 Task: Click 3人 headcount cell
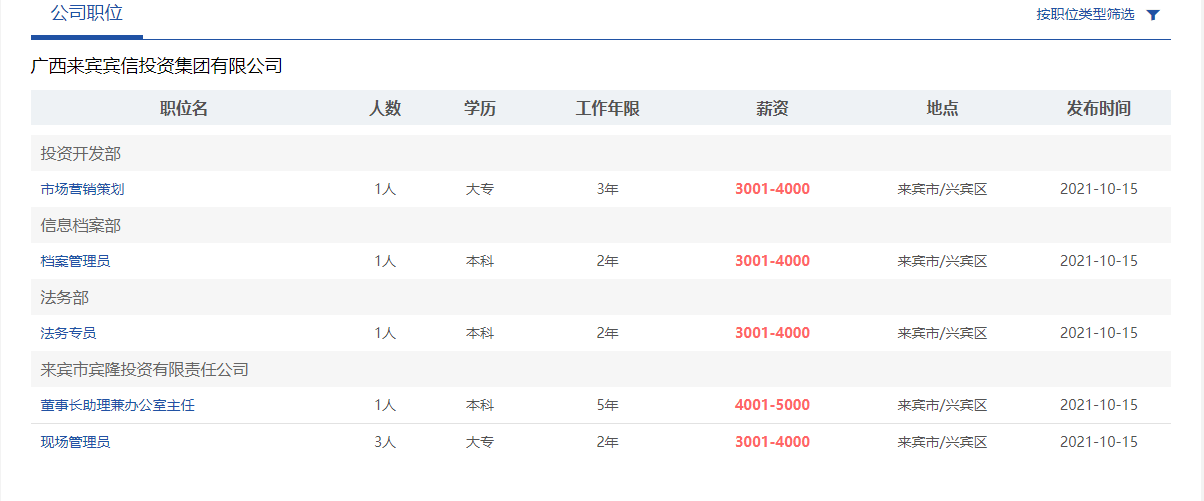pyautogui.click(x=385, y=442)
